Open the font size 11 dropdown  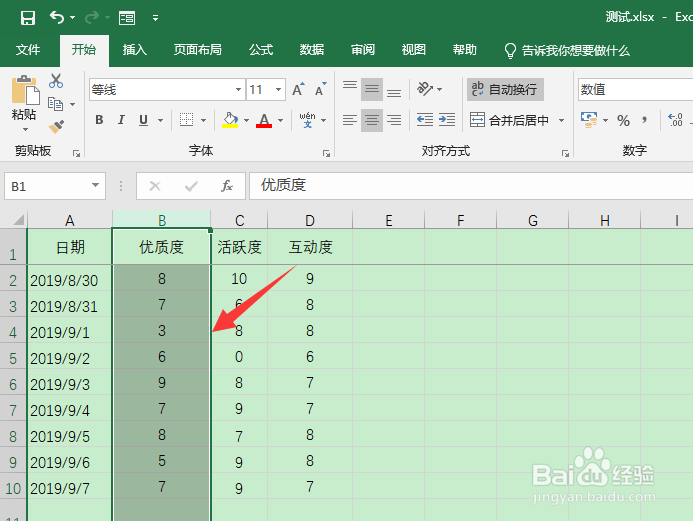(278, 90)
